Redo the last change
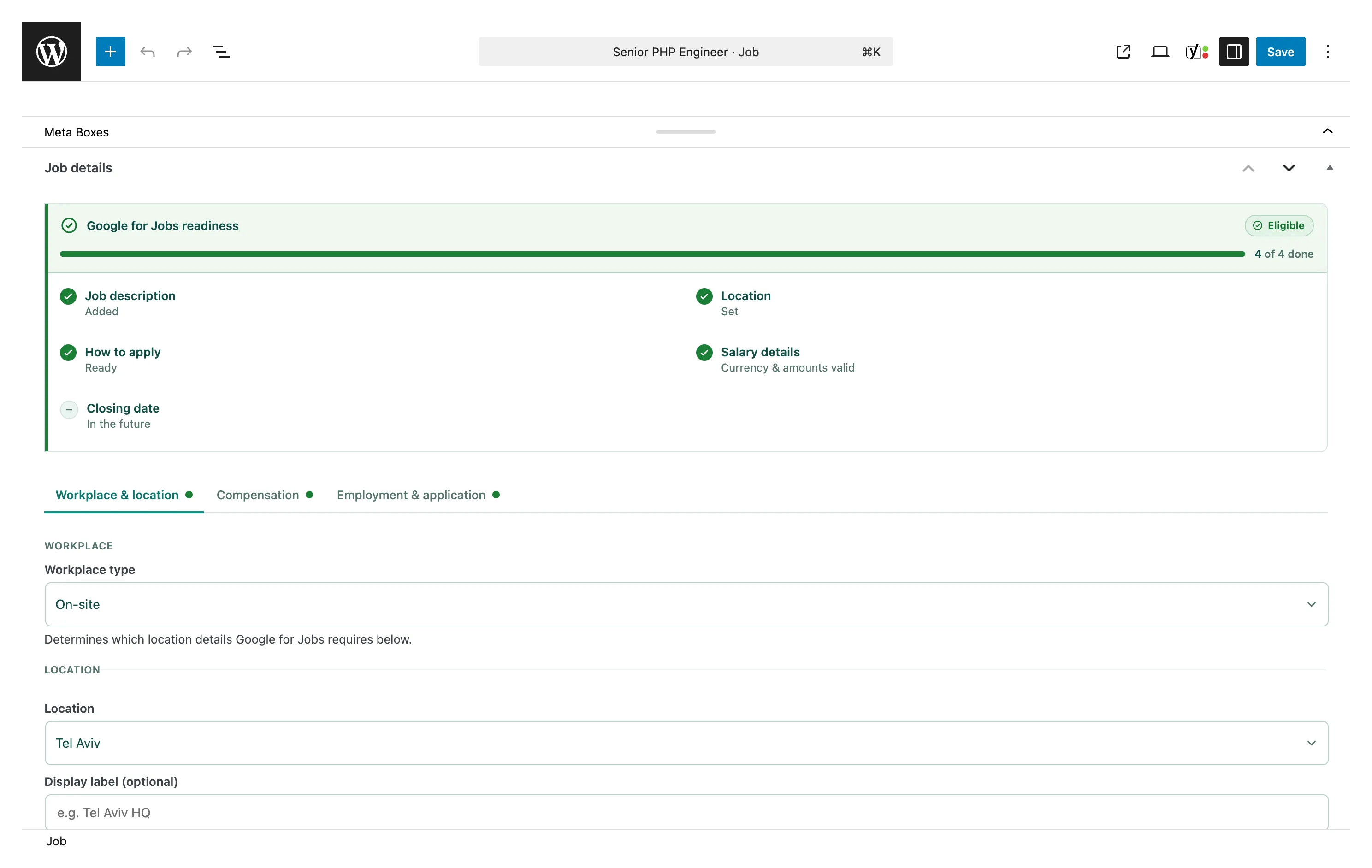 (184, 52)
